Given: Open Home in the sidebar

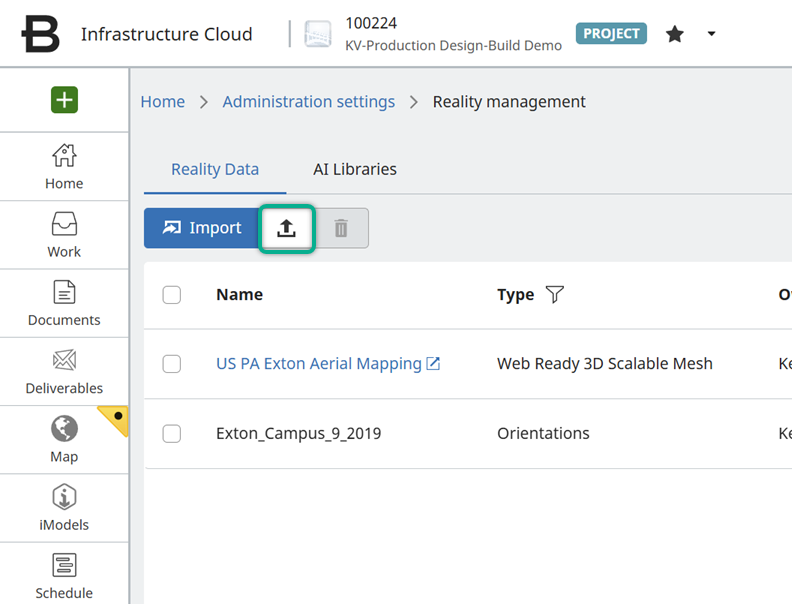Looking at the screenshot, I should 64,166.
